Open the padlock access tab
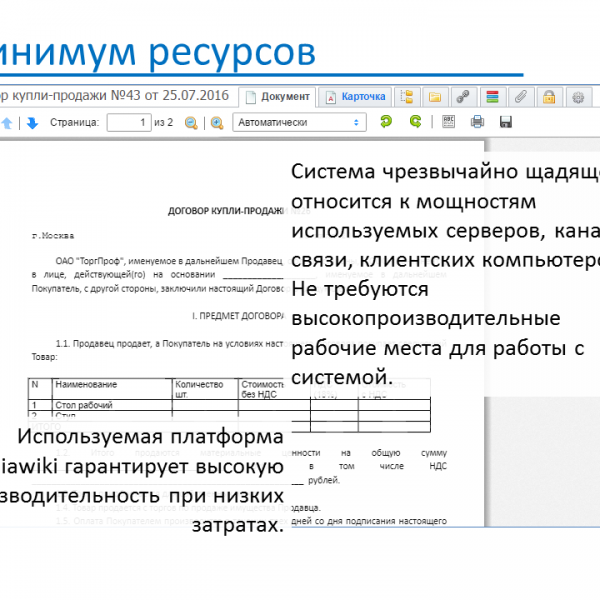600x600 pixels. pos(549,97)
